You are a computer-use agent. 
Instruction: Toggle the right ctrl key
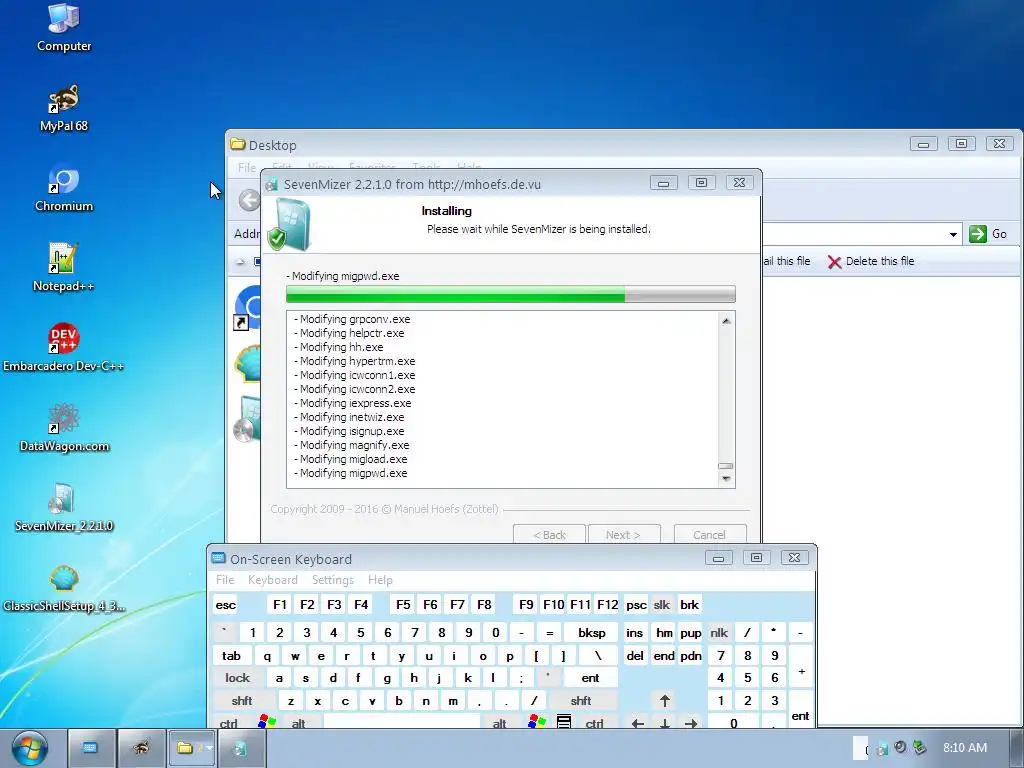[595, 722]
